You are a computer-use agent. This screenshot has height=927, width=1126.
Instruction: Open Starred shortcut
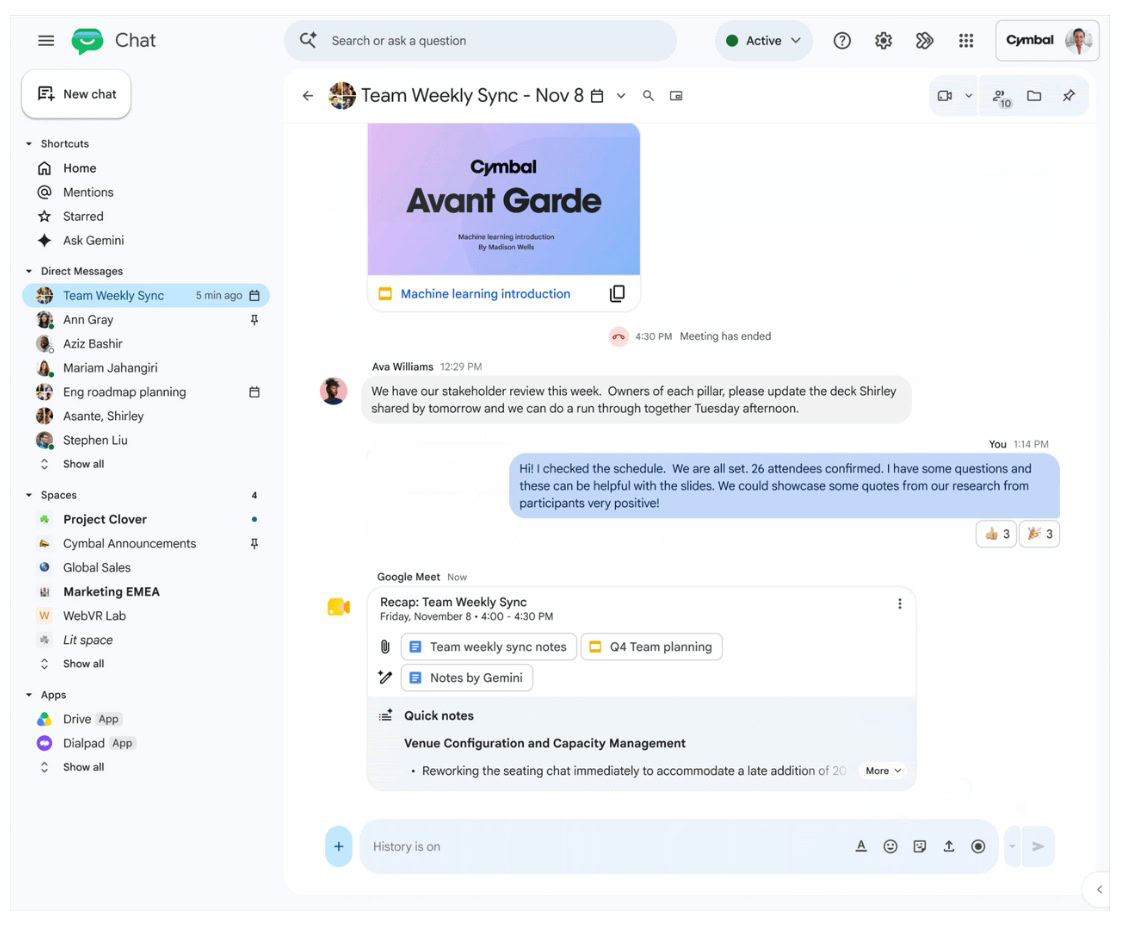(83, 216)
